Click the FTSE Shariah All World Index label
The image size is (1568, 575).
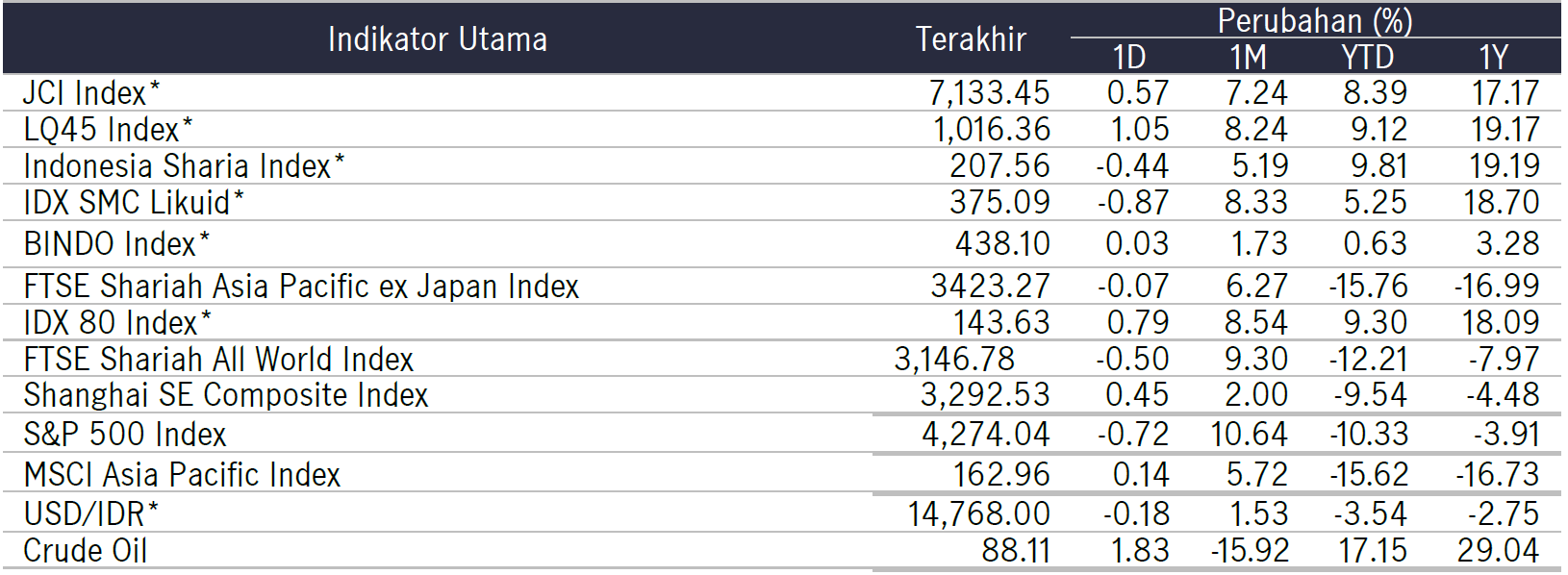coord(218,360)
